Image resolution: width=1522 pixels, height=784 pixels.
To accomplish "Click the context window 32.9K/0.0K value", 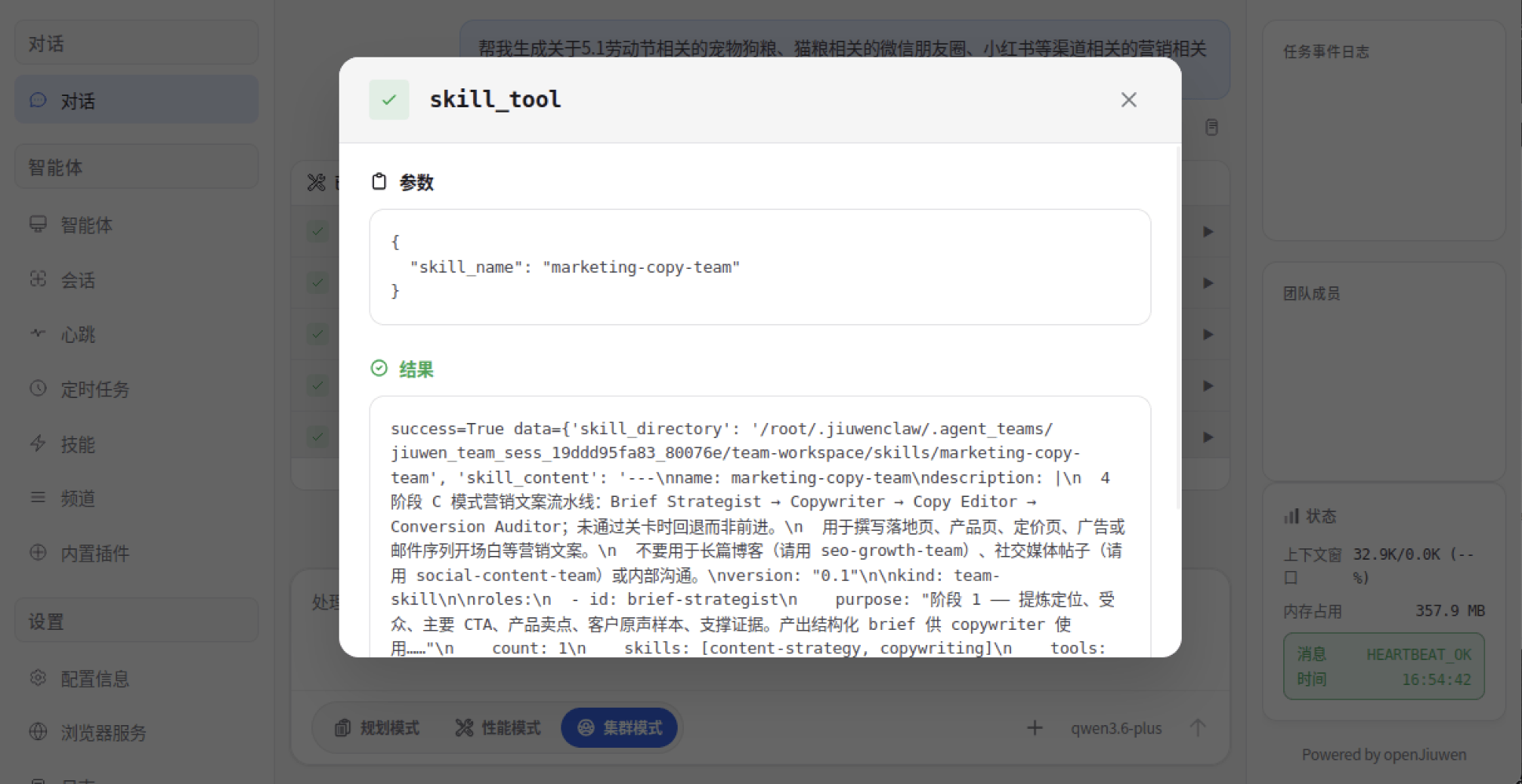I will pos(1413,566).
